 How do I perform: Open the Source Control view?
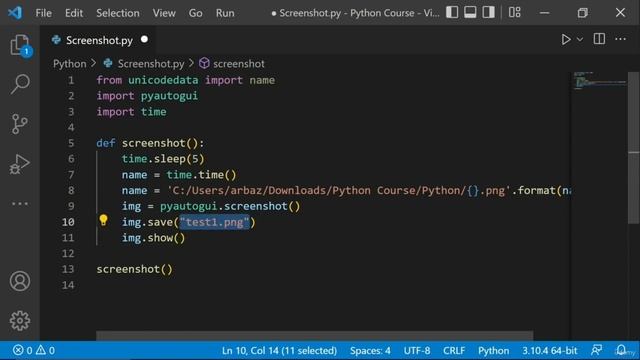tap(20, 124)
